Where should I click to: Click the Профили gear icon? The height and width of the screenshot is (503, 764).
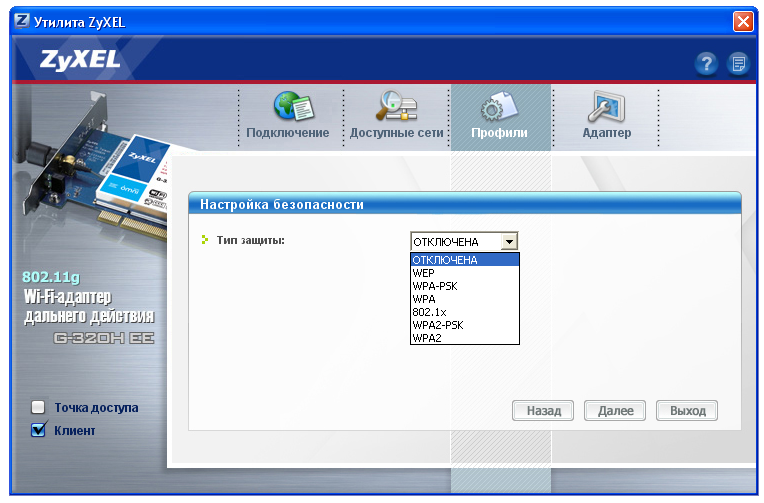point(498,107)
